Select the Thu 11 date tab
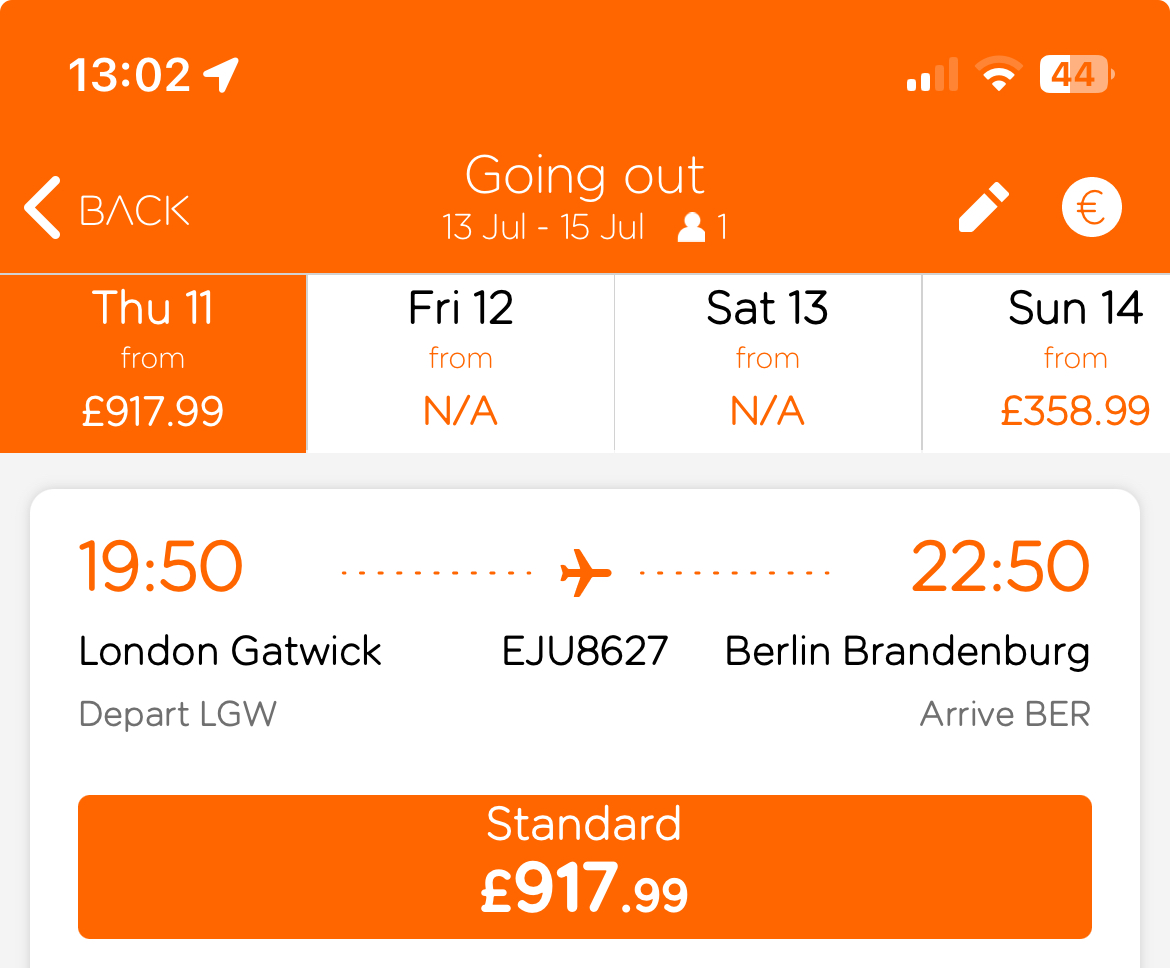This screenshot has width=1170, height=968. pos(153,363)
